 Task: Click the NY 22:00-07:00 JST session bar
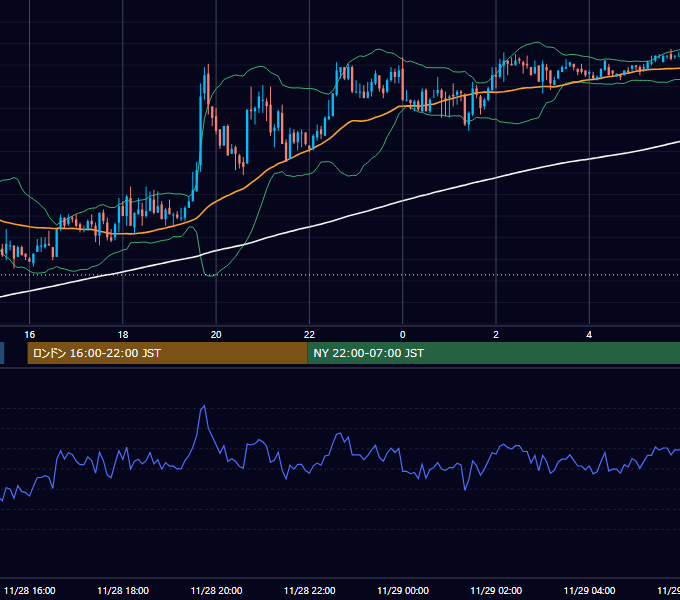[494, 353]
